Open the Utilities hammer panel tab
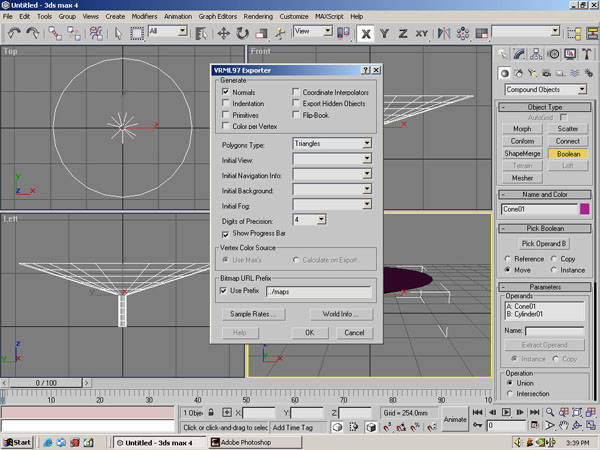Screen dimensions: 600x450 click(587, 54)
